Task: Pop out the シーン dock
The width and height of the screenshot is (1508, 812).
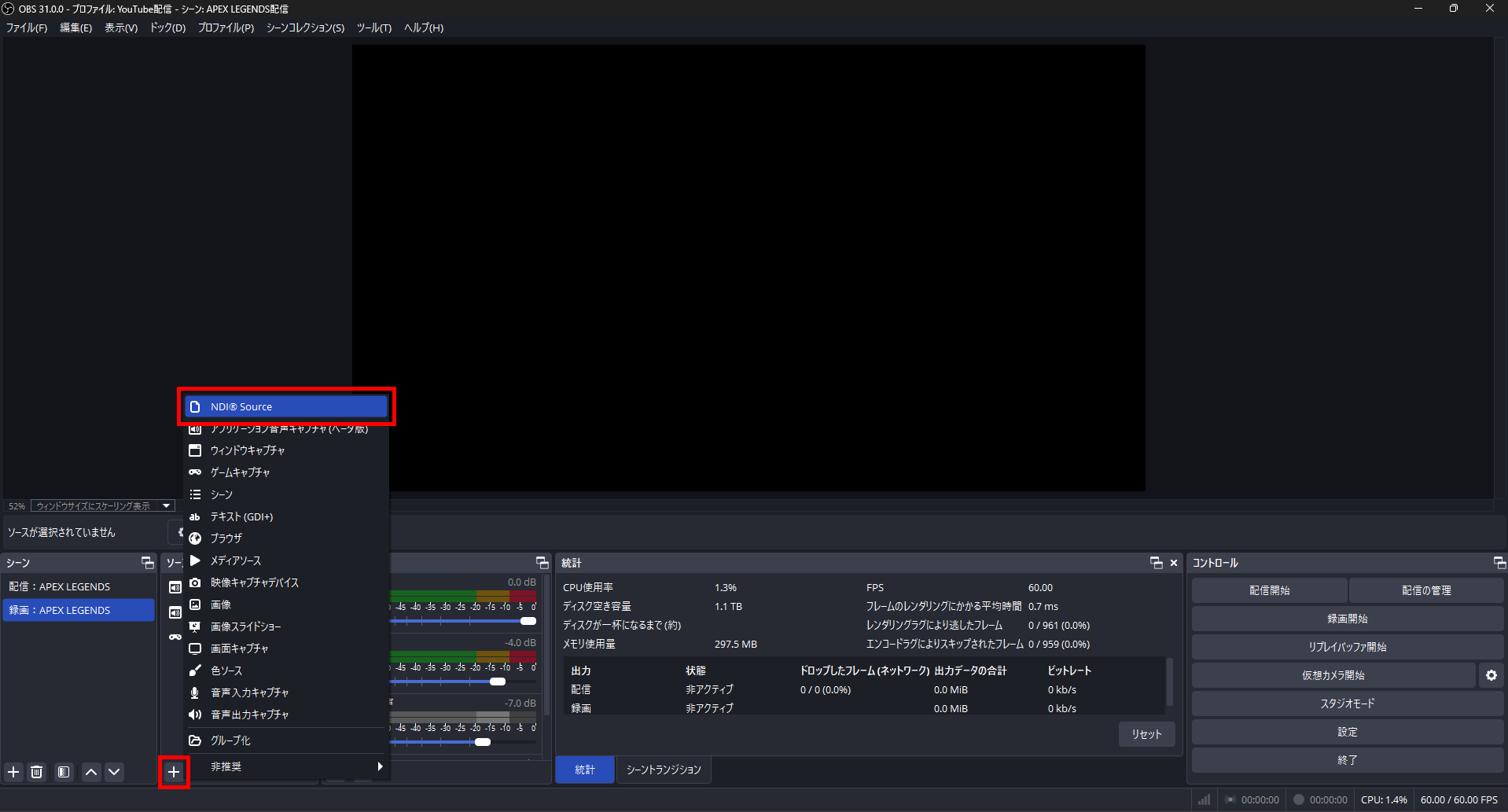Action: click(147, 563)
